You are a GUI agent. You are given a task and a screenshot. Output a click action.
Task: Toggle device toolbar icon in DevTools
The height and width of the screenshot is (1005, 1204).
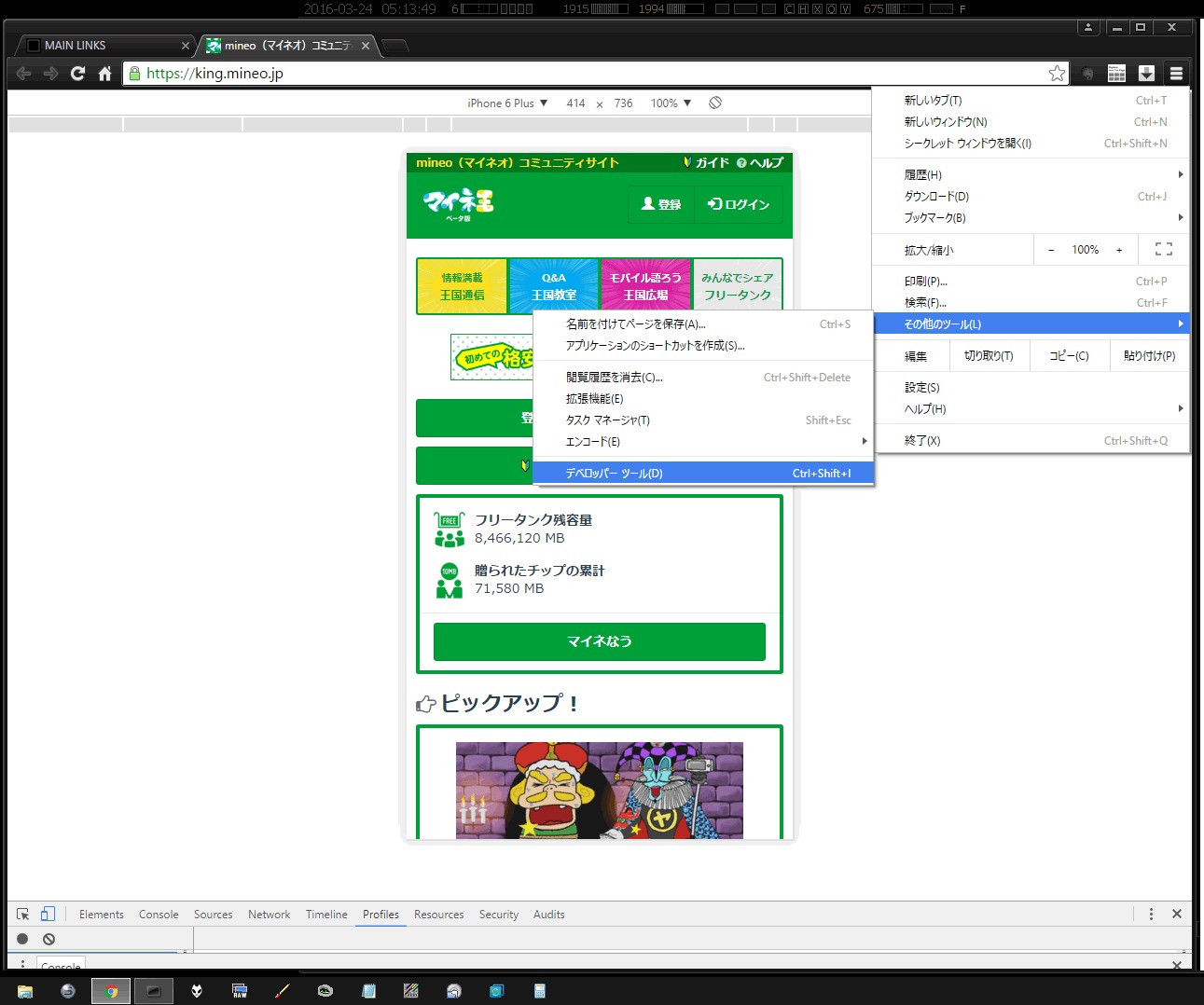point(48,915)
